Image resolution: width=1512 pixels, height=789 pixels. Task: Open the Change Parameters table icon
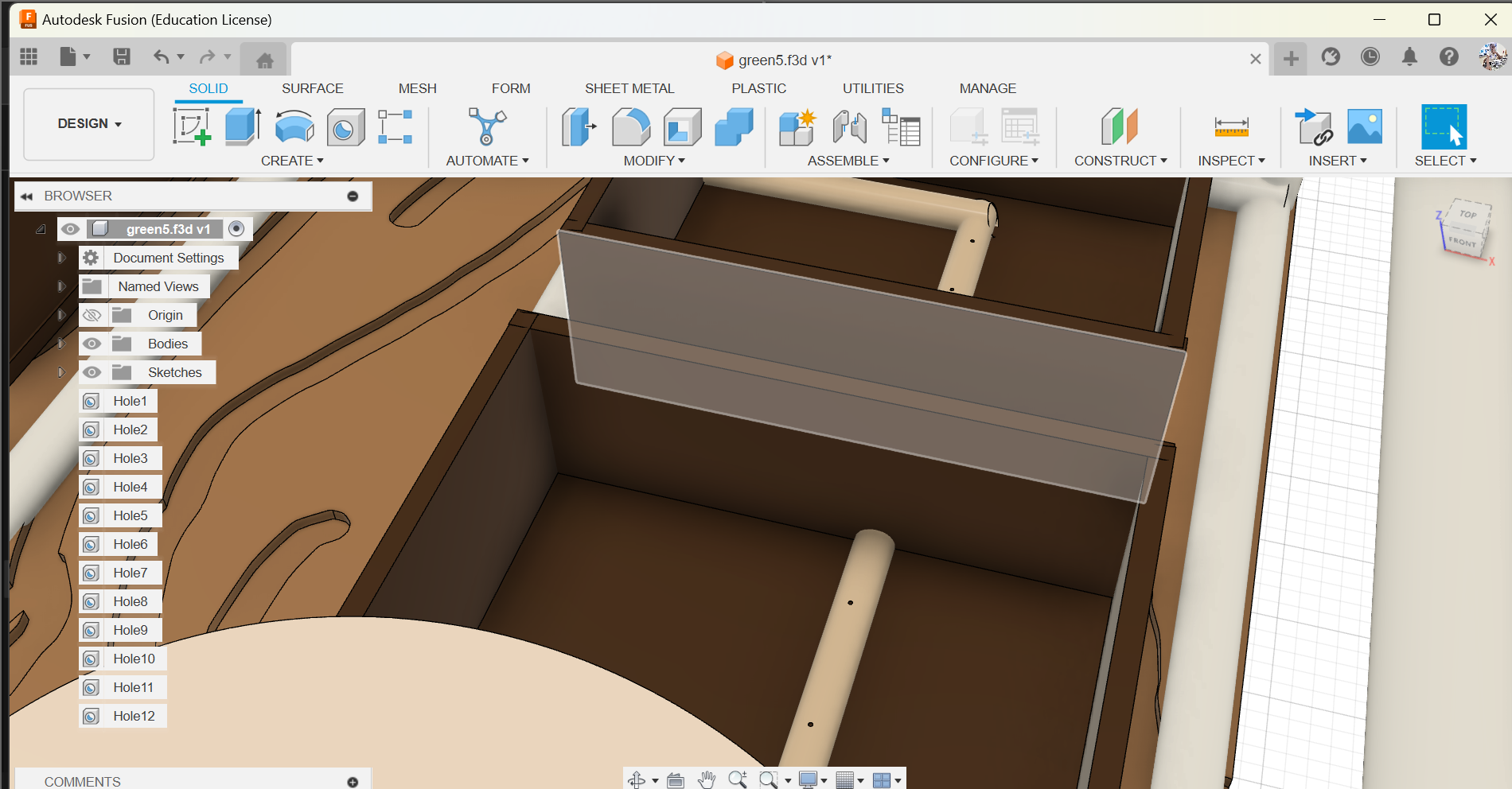click(x=901, y=127)
